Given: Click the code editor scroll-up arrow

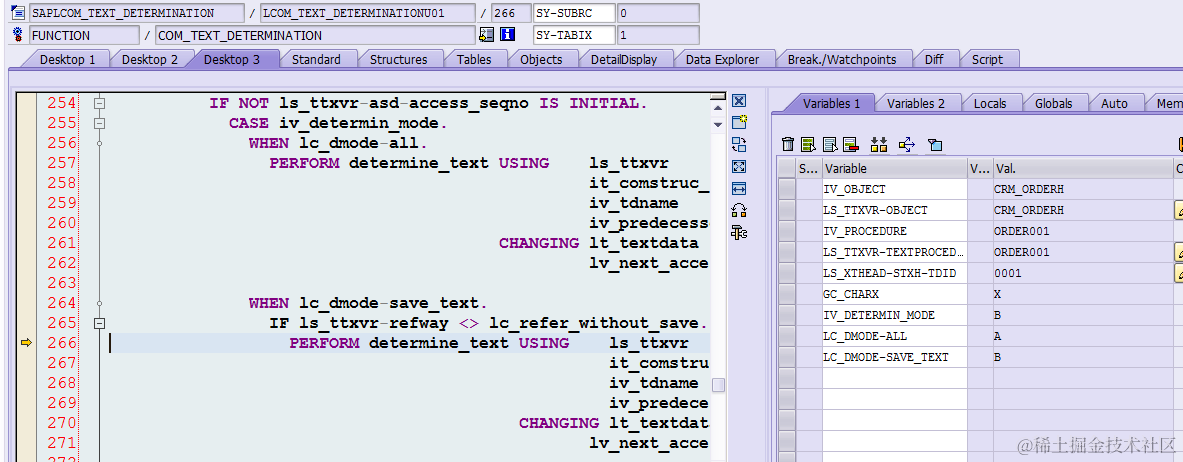Looking at the screenshot, I should point(717,106).
